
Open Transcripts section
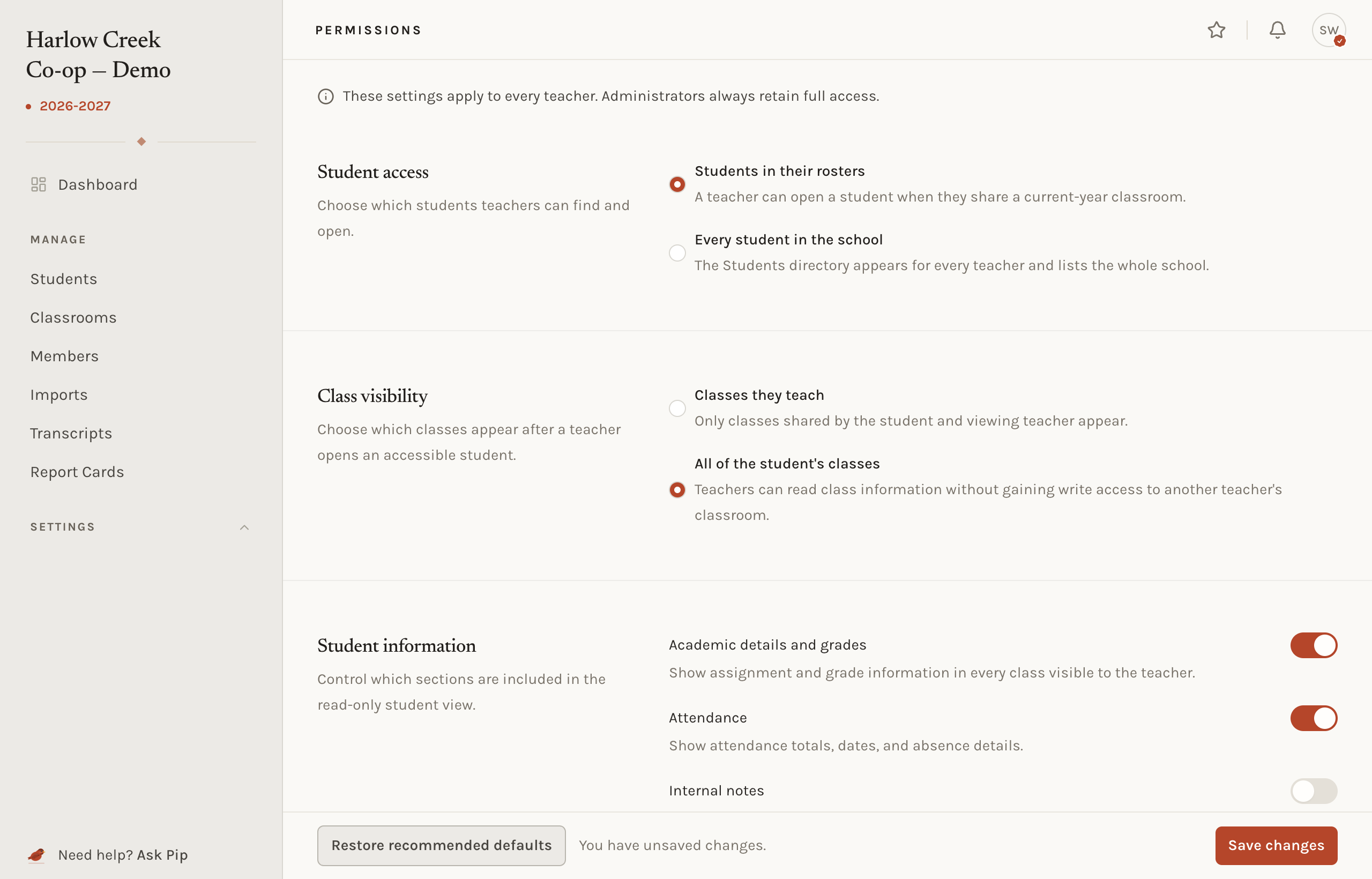71,434
